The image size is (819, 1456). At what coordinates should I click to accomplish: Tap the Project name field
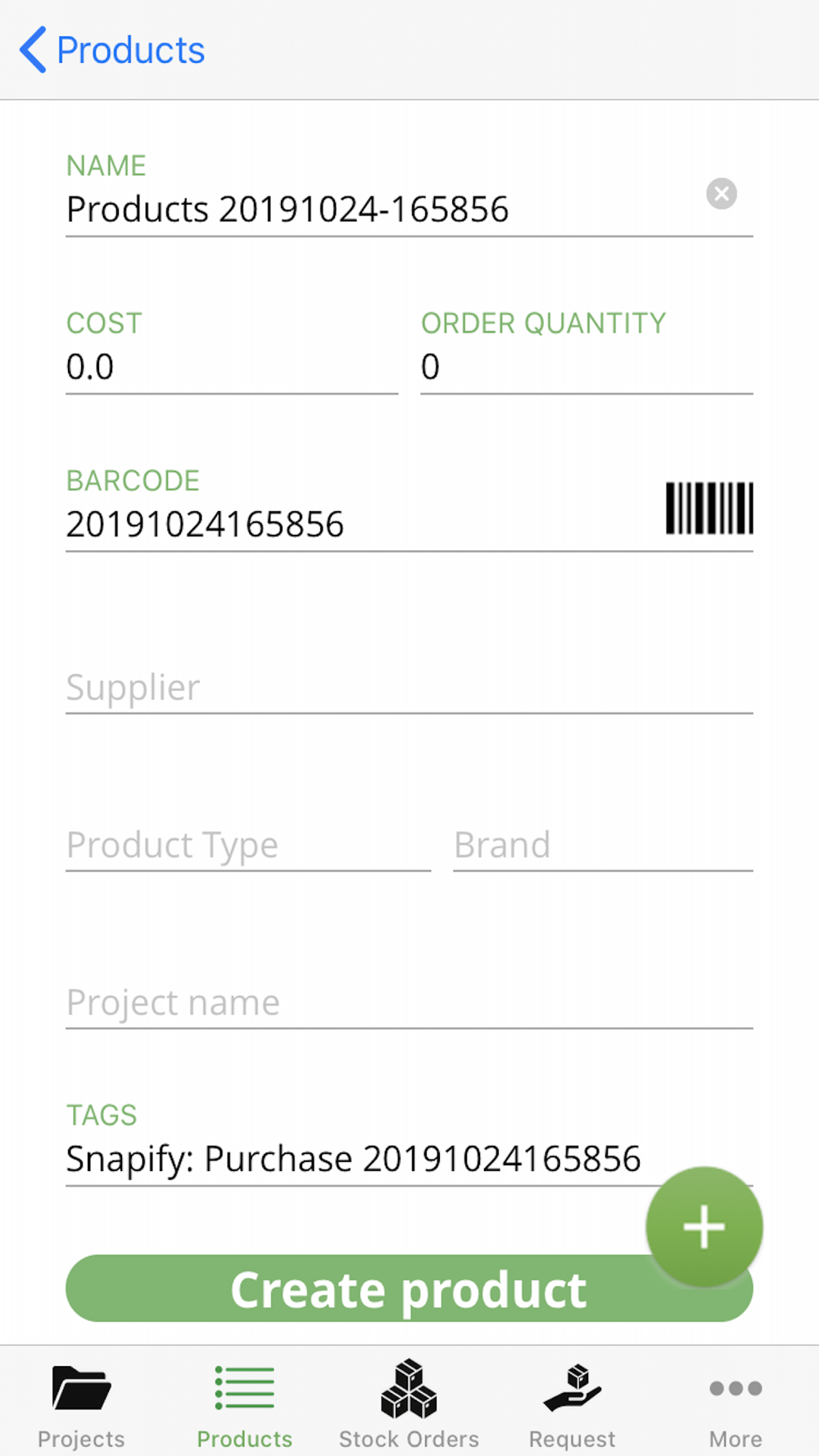click(x=409, y=1002)
